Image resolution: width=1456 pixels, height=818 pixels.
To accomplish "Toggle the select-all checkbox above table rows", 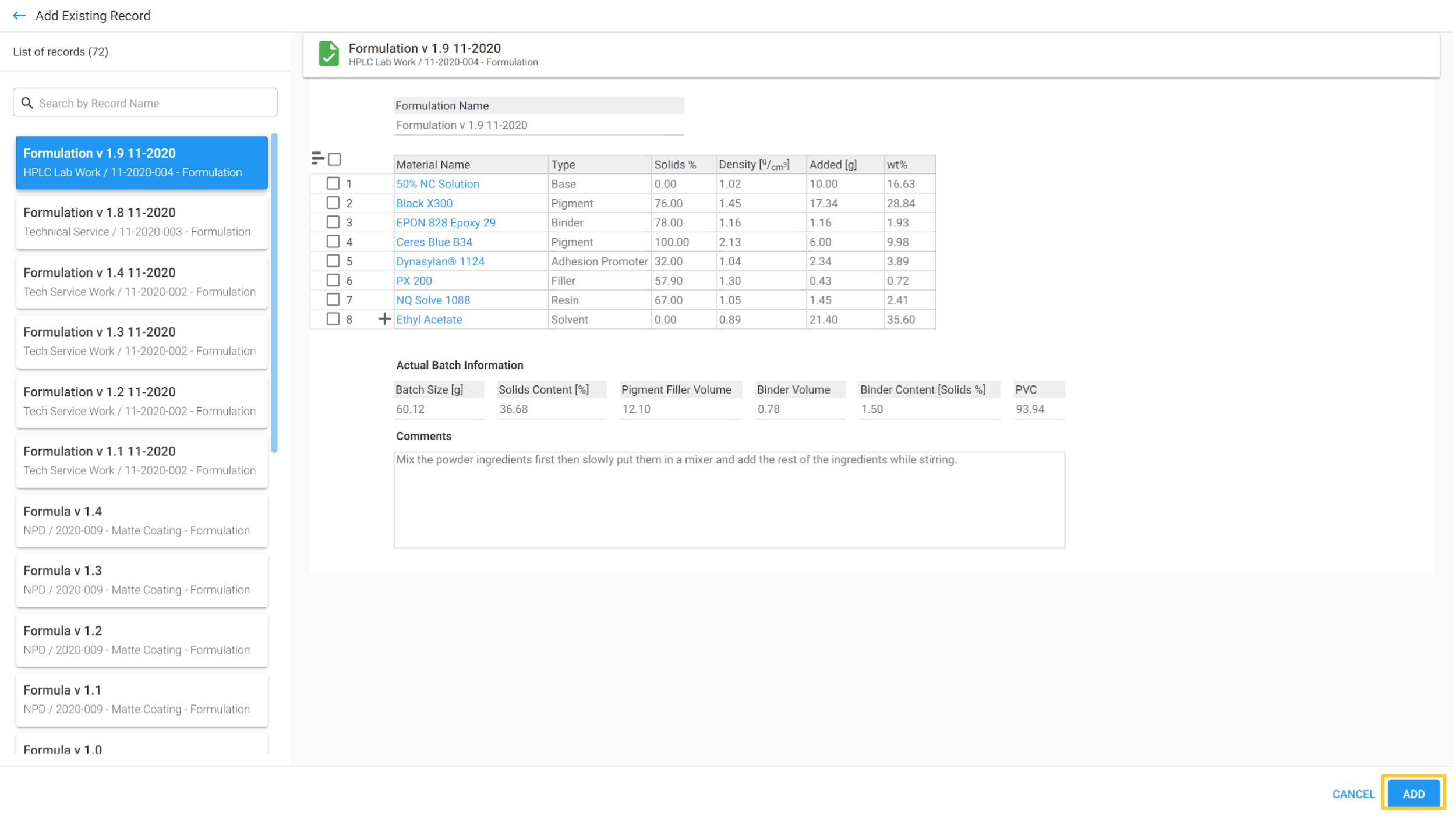I will coord(335,159).
